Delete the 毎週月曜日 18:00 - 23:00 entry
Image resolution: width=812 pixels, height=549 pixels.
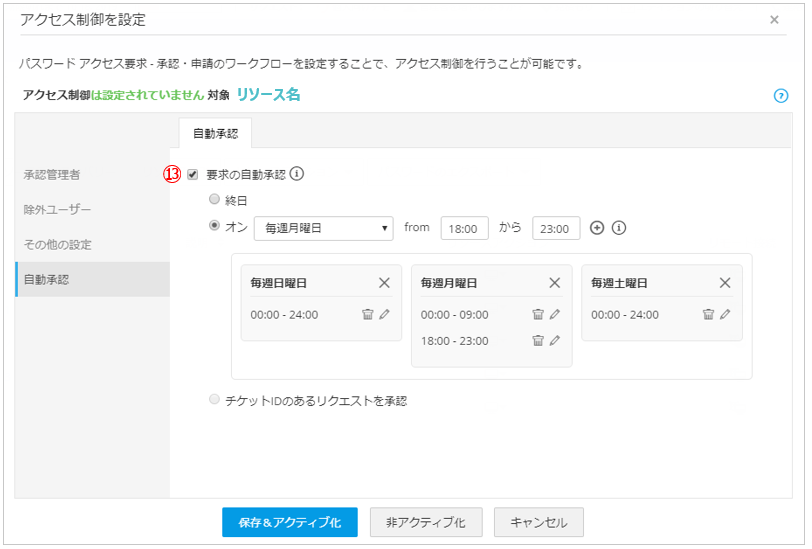coord(537,340)
